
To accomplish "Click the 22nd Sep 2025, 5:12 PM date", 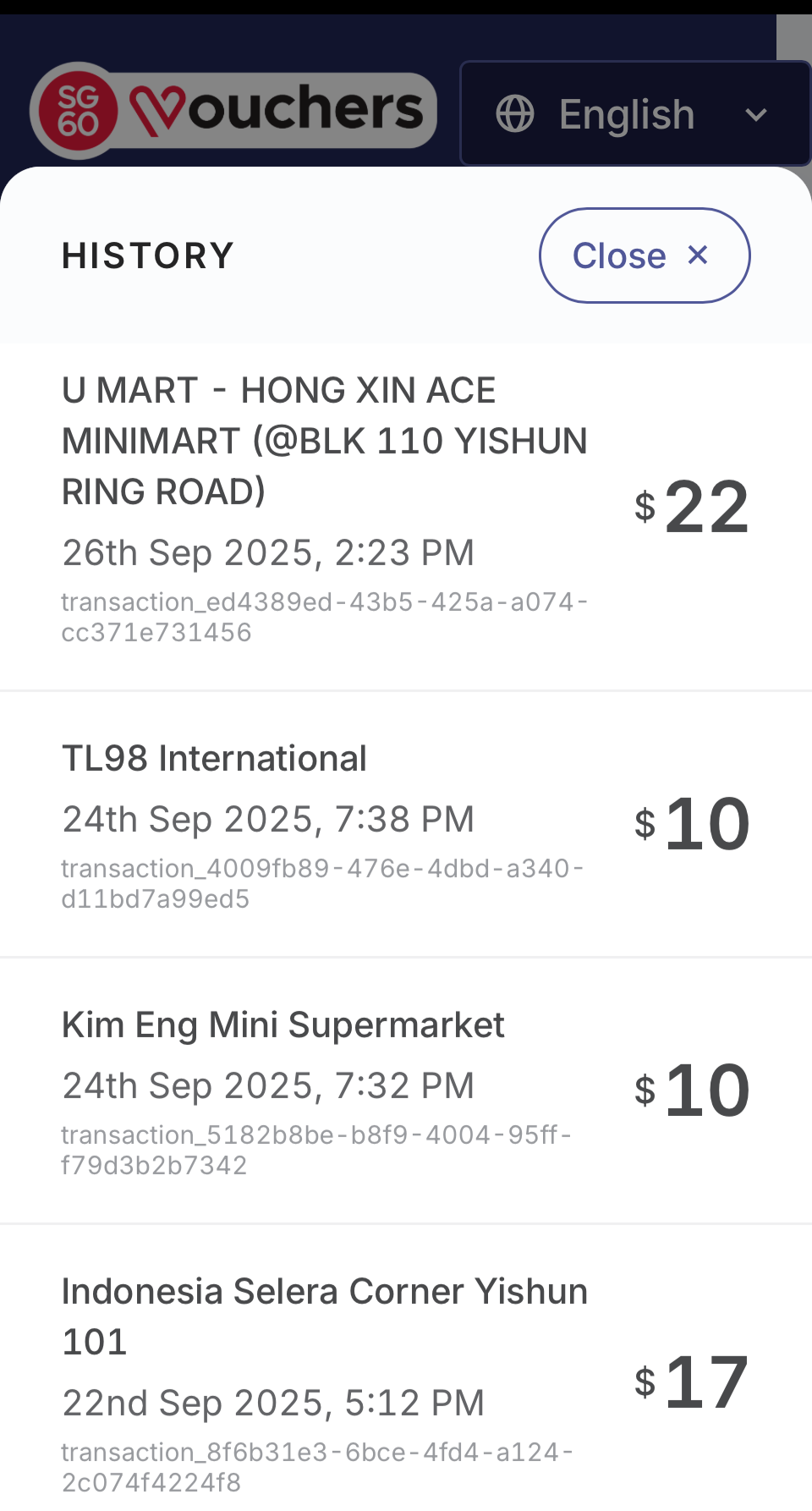I will pyautogui.click(x=273, y=1403).
